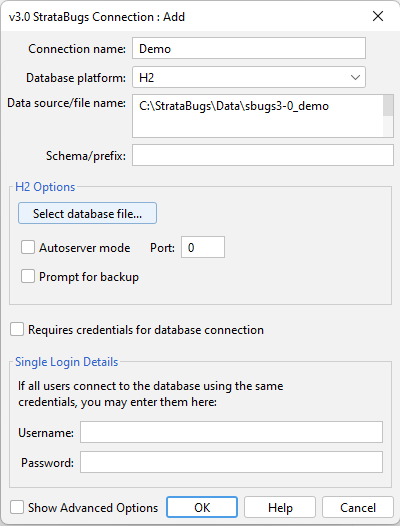Click the Single Login Details heading
The height and width of the screenshot is (526, 400).
coord(66,362)
